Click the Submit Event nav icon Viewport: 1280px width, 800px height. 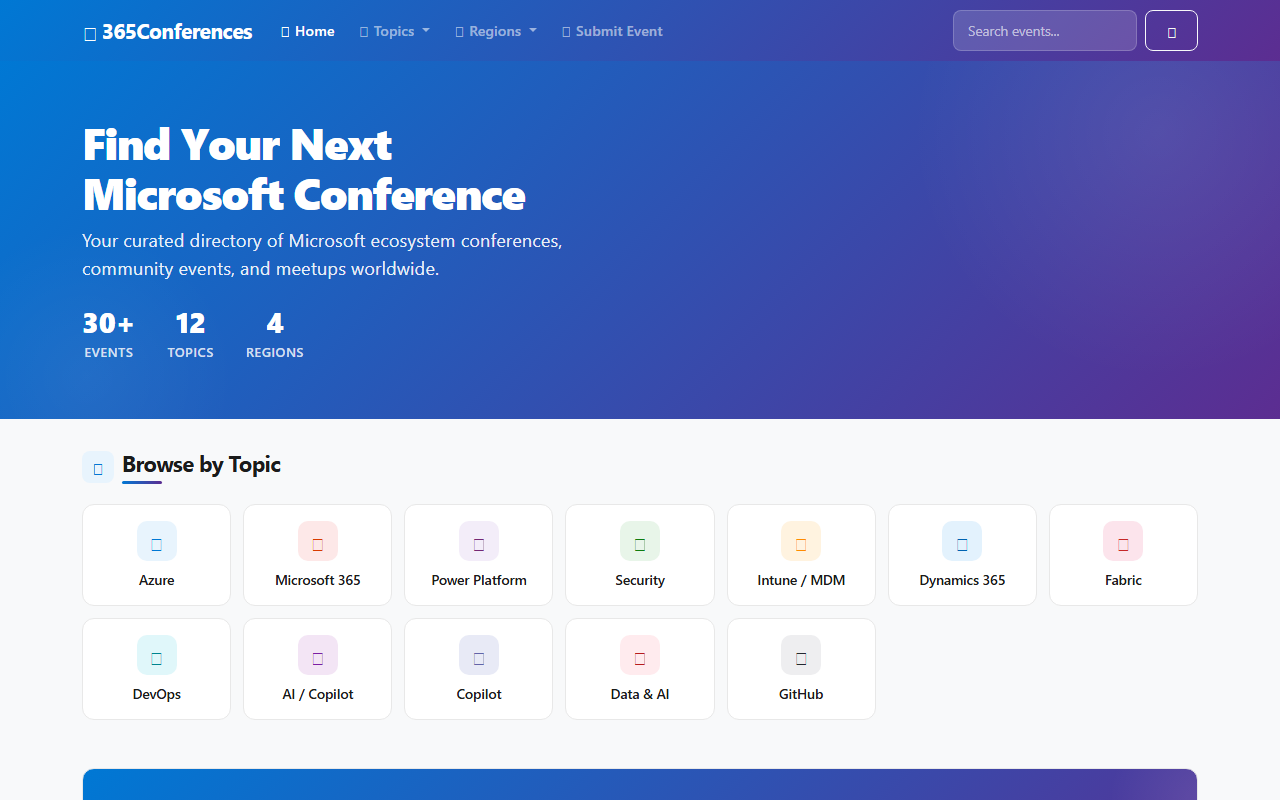point(567,32)
